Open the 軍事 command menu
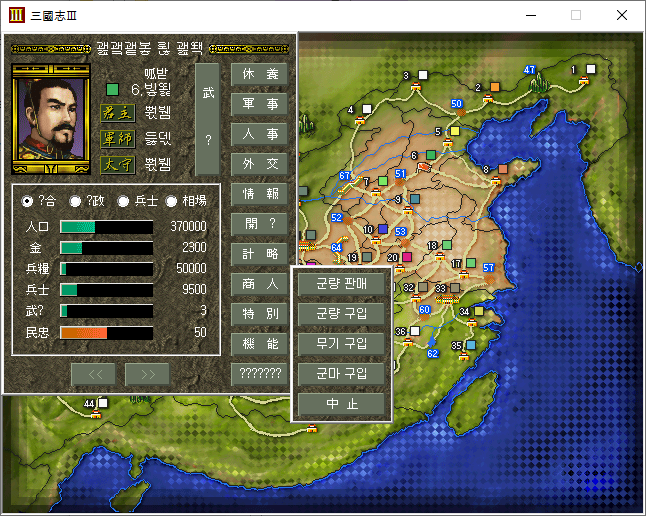Screen dimensions: 646x516 260,104
